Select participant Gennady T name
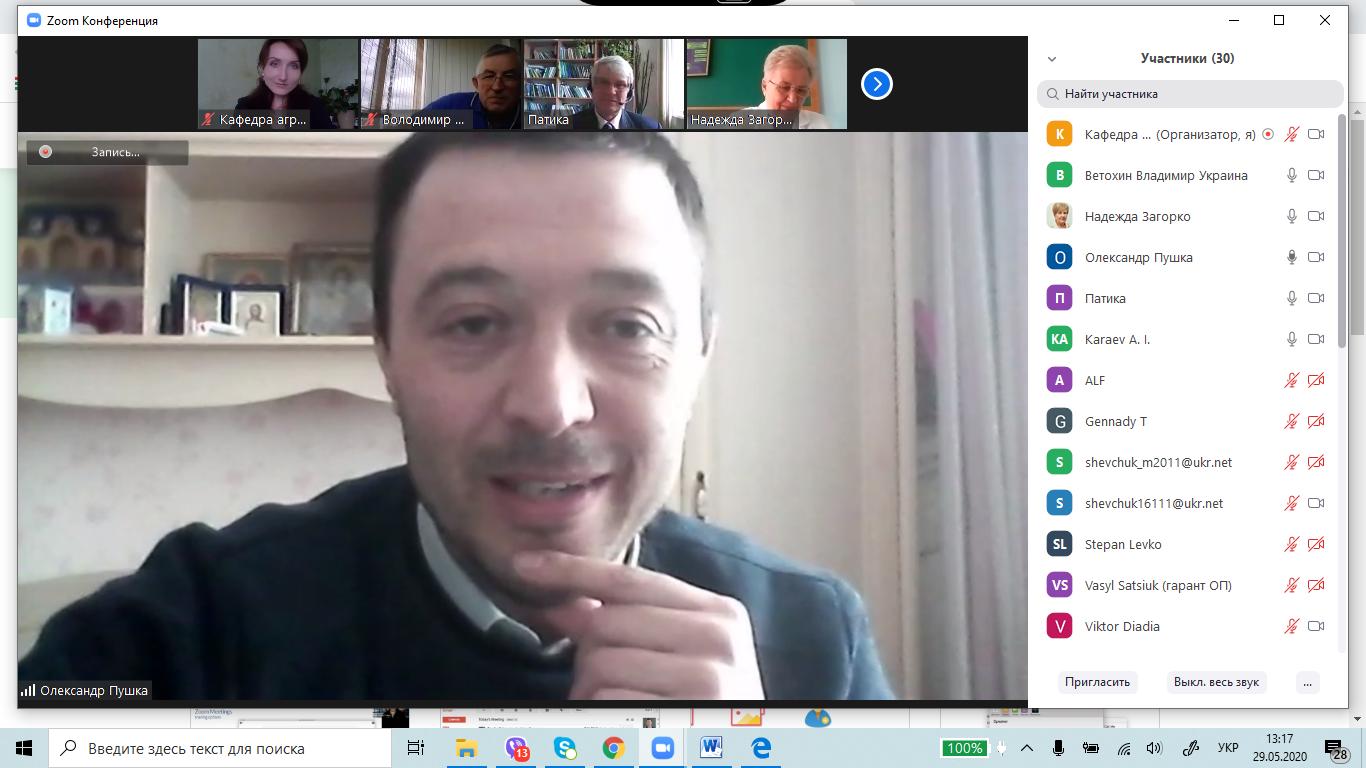 [1116, 421]
